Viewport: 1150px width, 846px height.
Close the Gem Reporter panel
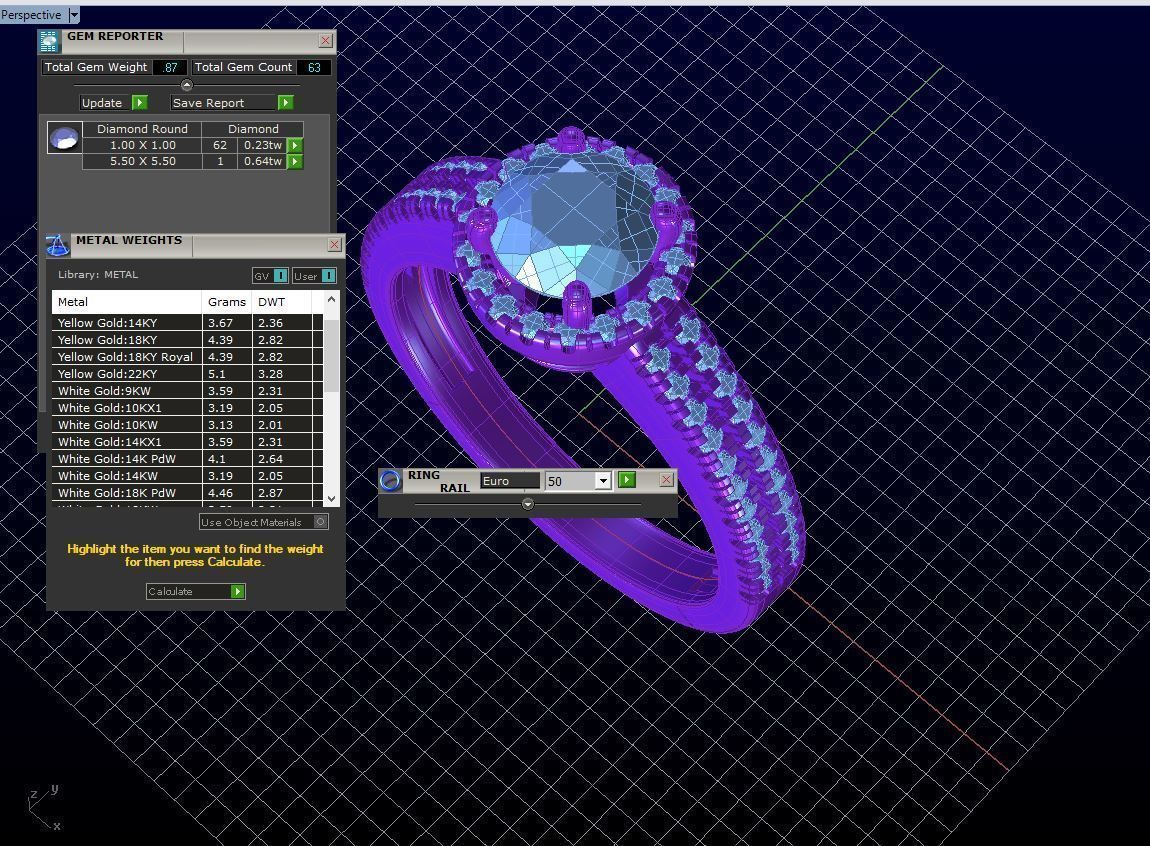[x=326, y=40]
